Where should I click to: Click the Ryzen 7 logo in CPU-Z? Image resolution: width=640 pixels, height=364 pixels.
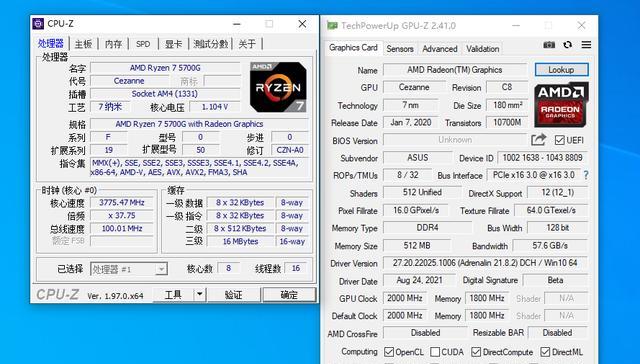[x=278, y=87]
